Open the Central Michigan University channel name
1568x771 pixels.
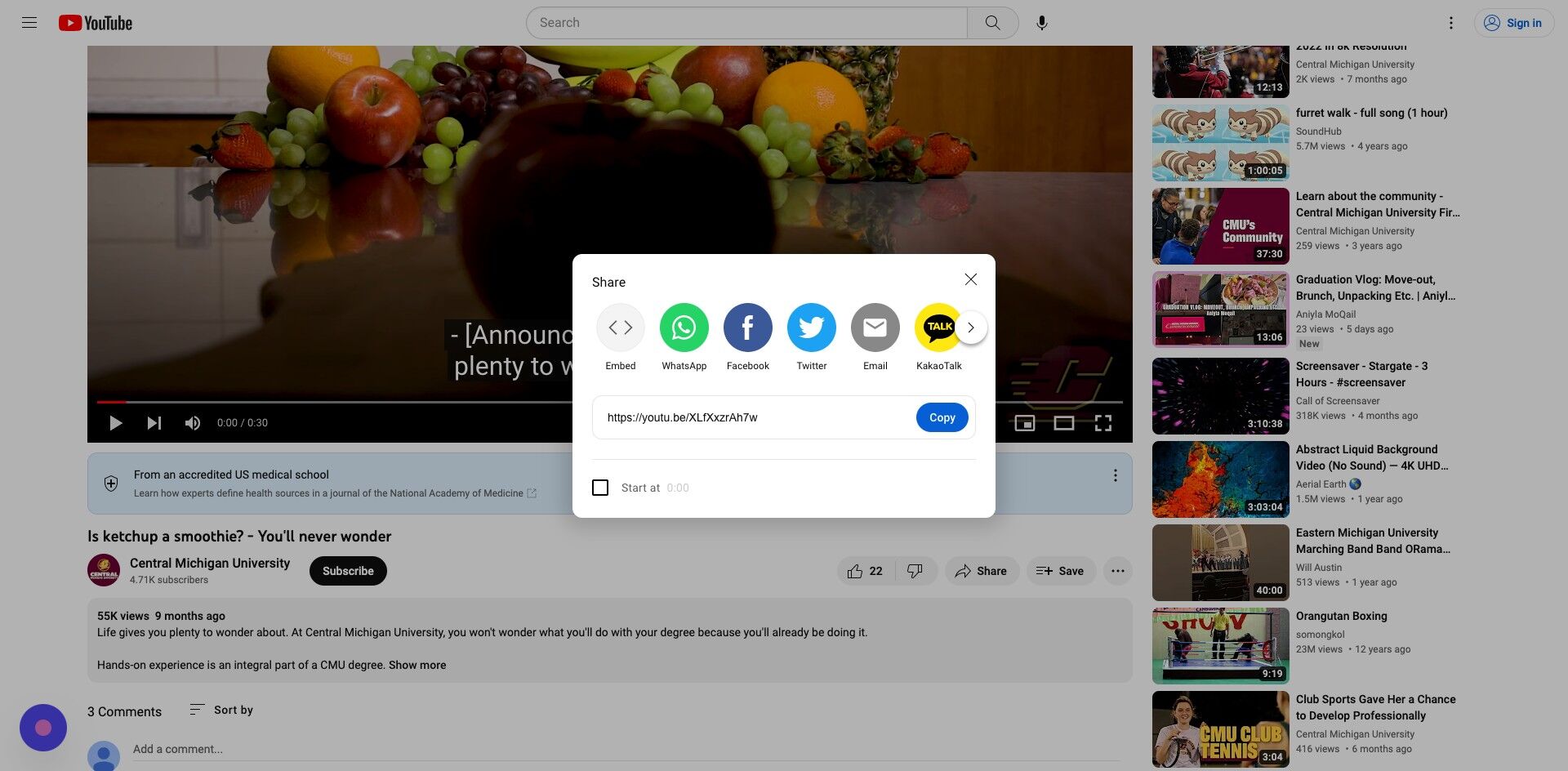point(210,564)
